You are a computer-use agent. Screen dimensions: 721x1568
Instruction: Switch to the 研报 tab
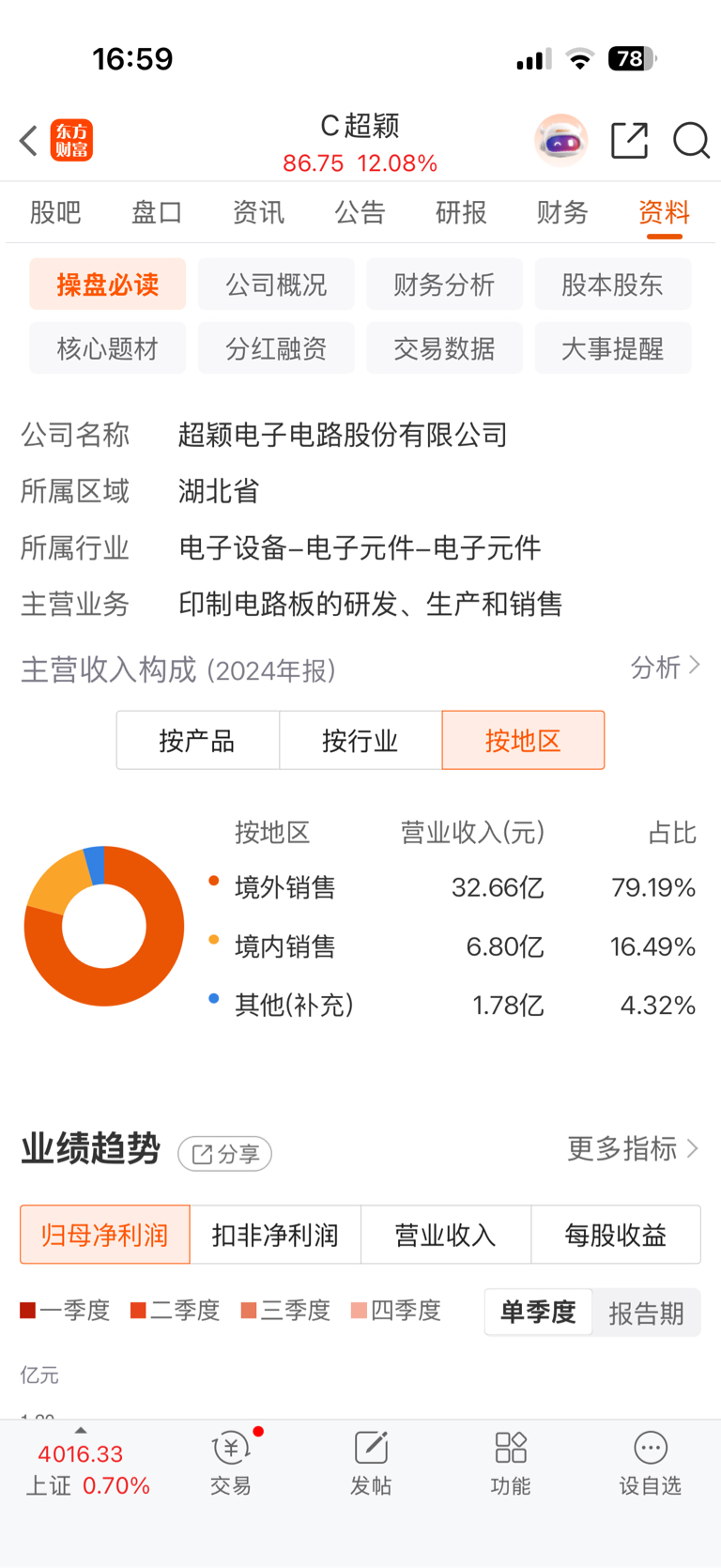pyautogui.click(x=461, y=212)
